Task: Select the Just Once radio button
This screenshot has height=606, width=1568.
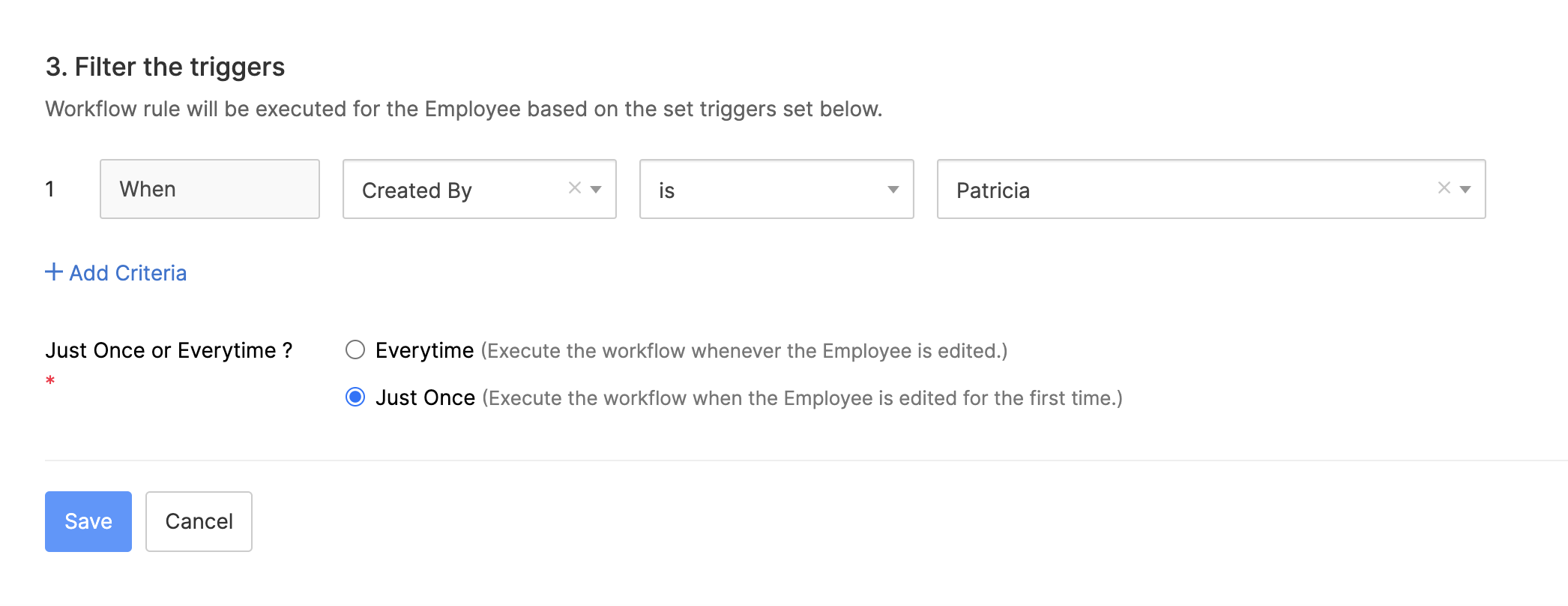Action: point(355,397)
